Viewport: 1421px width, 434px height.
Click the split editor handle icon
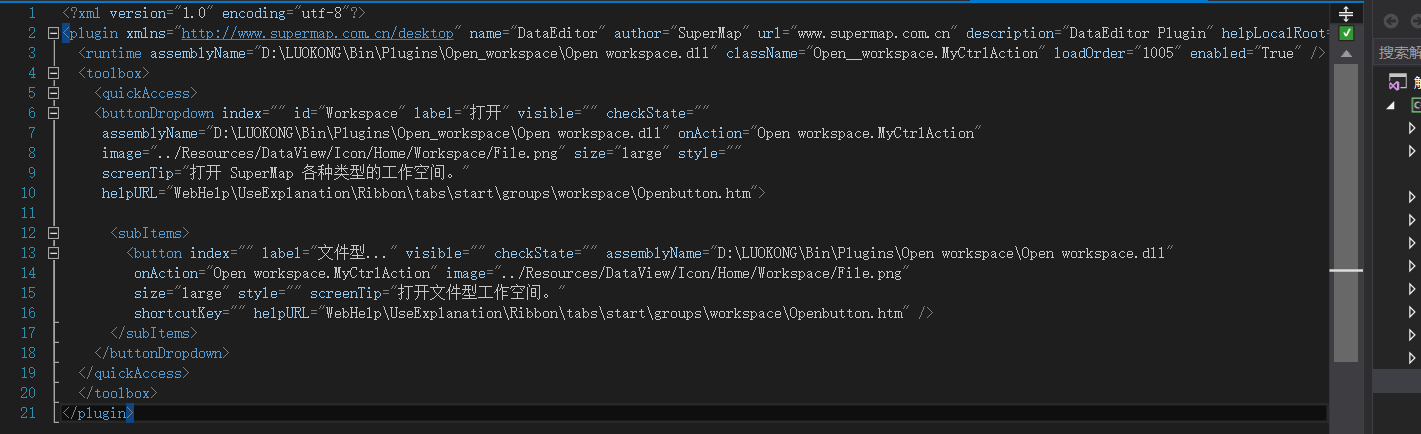[x=1345, y=13]
